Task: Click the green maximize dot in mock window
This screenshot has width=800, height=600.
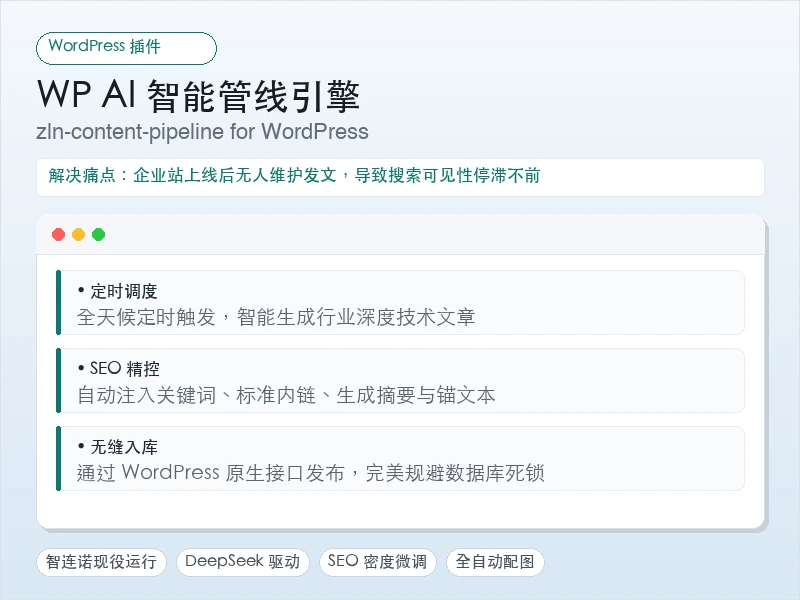Action: [98, 234]
